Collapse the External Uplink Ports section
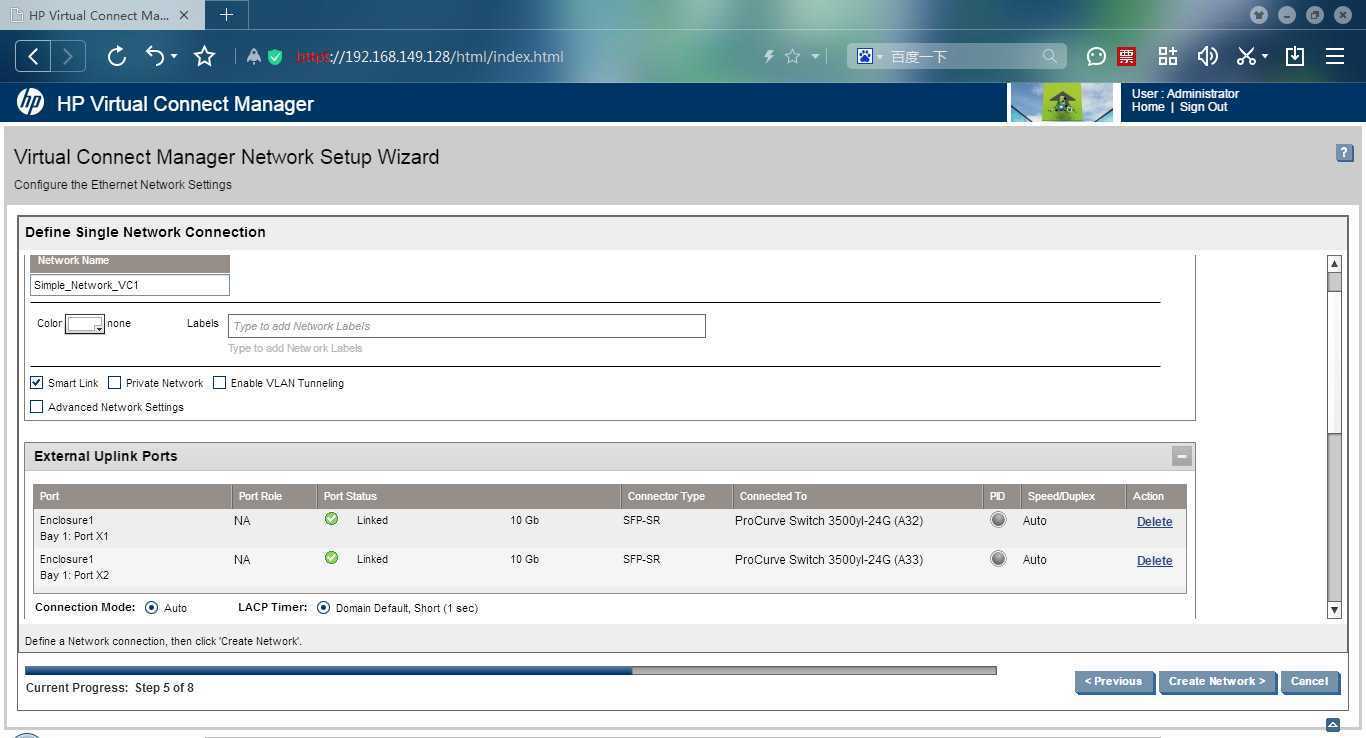The height and width of the screenshot is (738, 1366). [x=1182, y=456]
